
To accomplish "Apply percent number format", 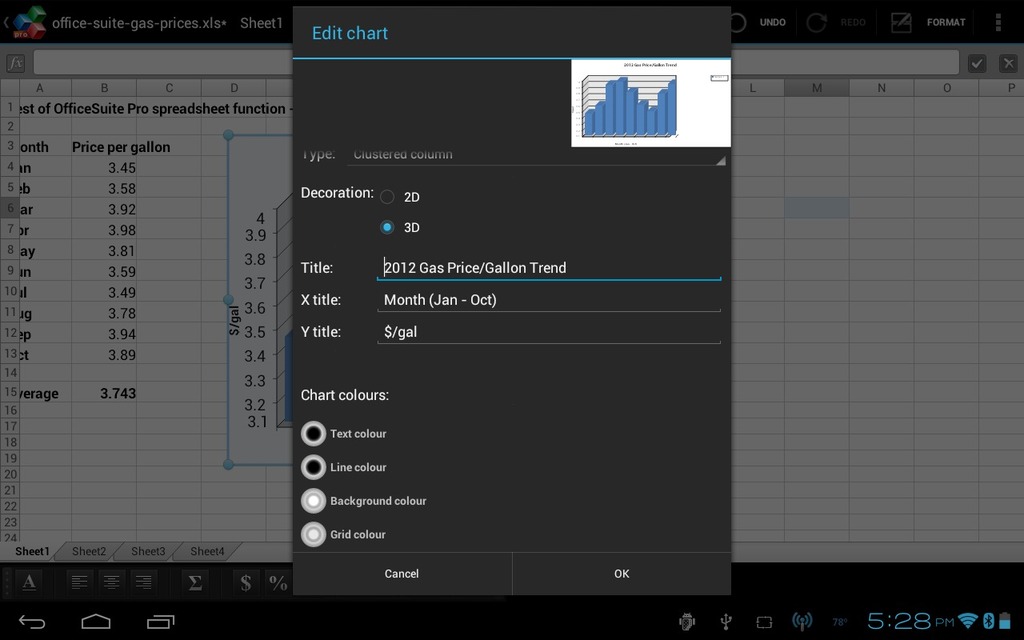I will tap(278, 582).
